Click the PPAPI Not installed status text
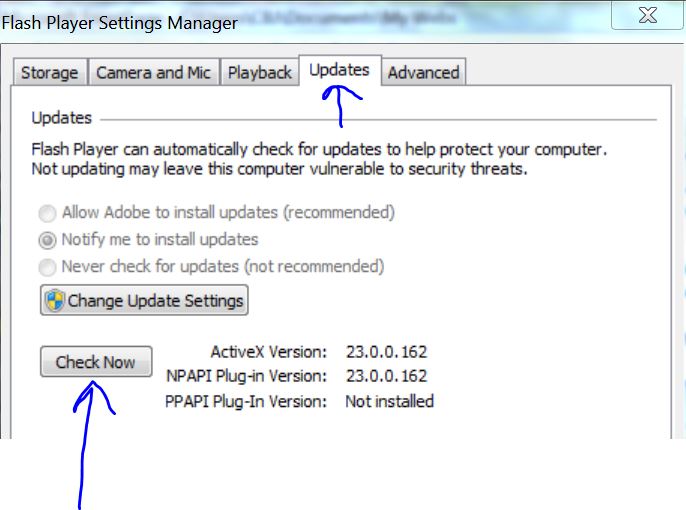Viewport: 686px width, 510px height. pos(389,401)
